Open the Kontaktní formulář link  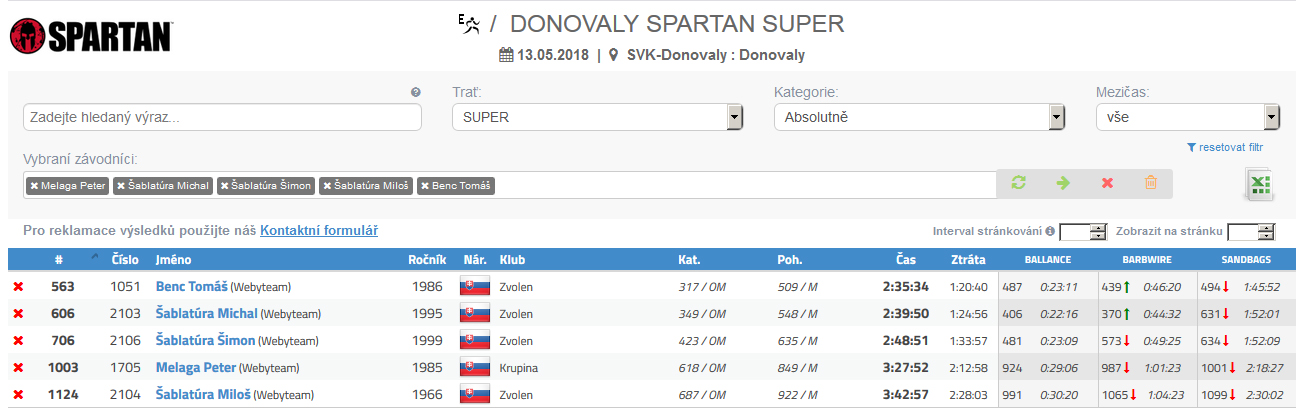click(x=319, y=231)
